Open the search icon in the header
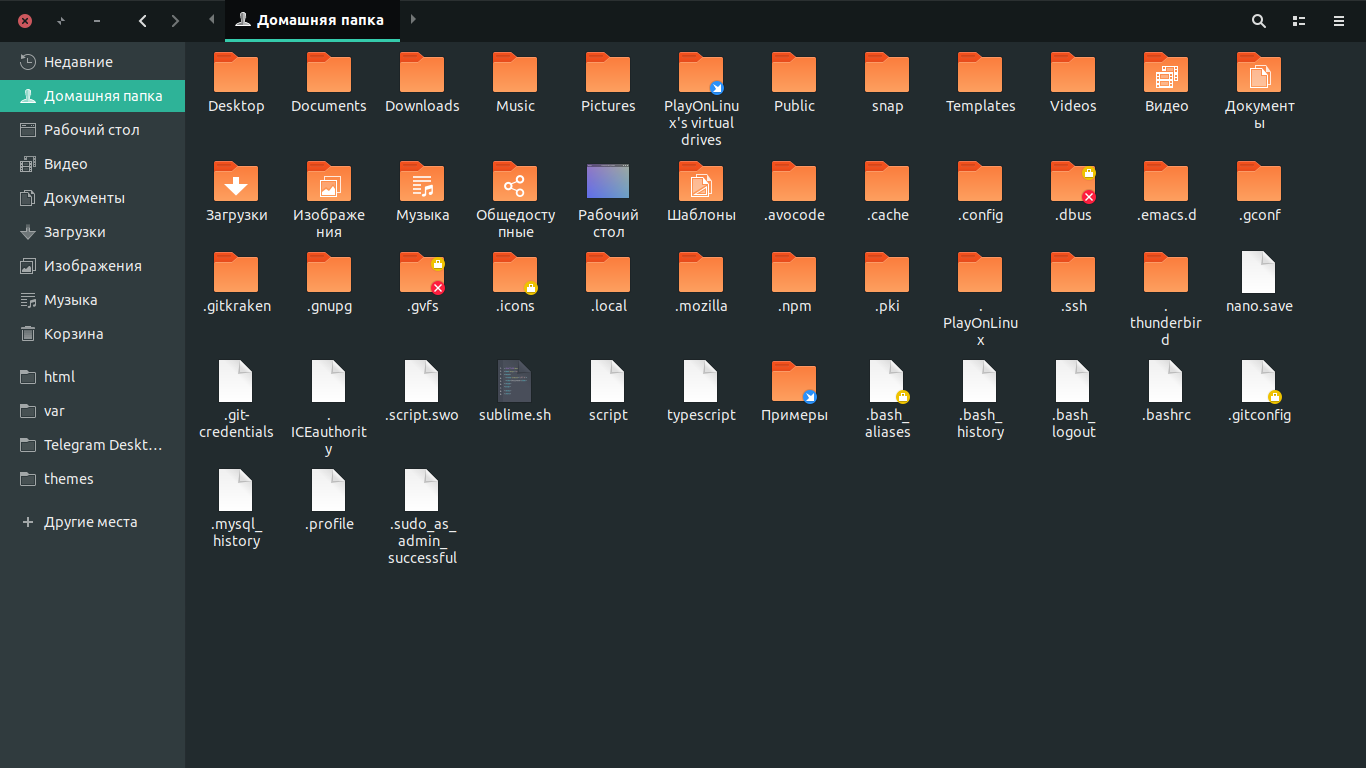 [x=1259, y=21]
